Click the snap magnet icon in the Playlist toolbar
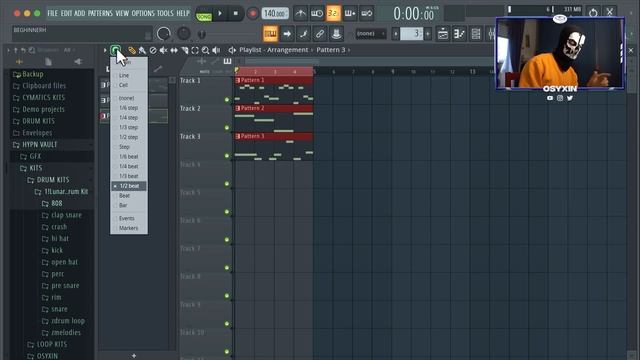 [116, 50]
